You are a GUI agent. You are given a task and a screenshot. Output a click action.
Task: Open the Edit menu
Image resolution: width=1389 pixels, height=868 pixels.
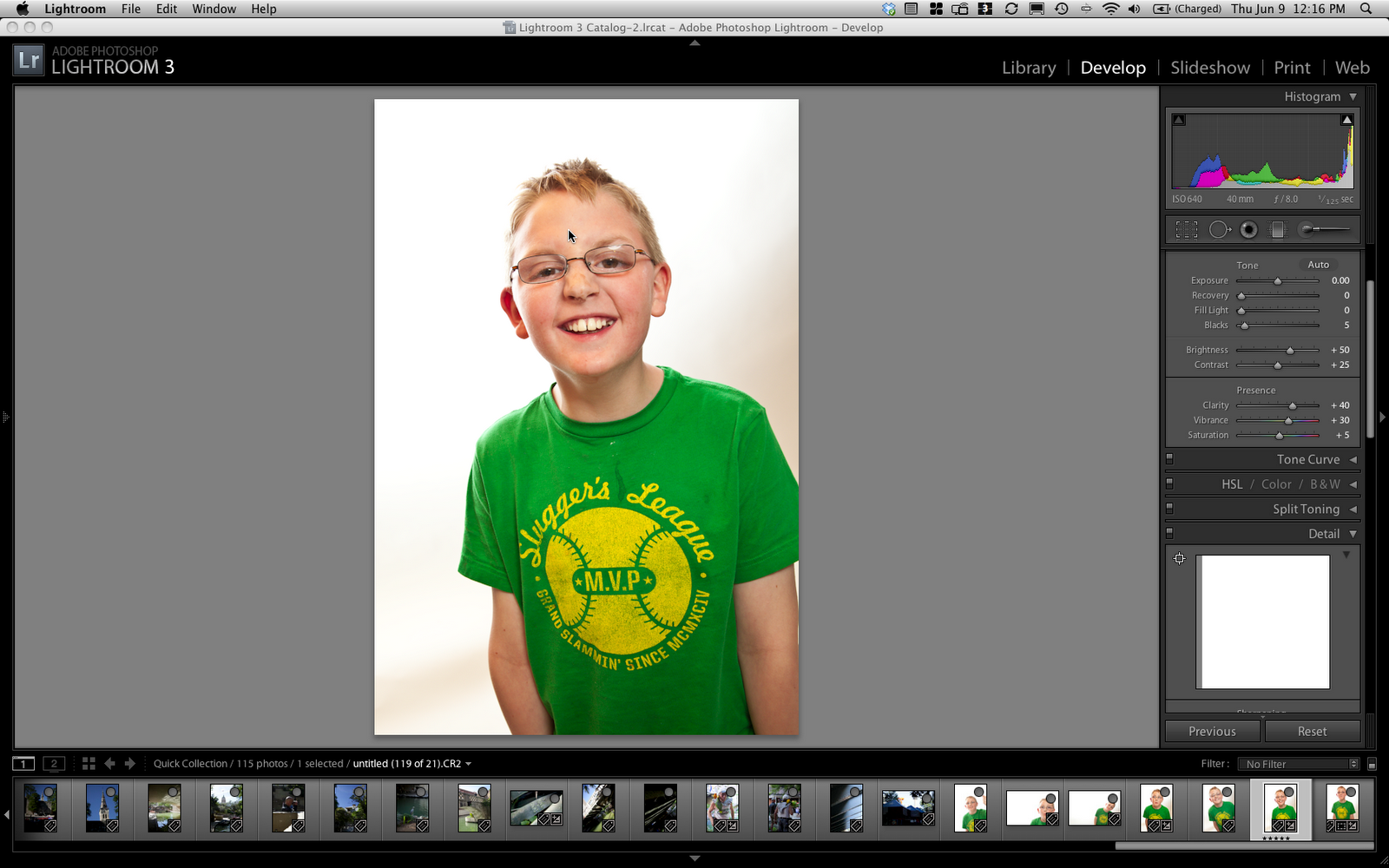167,9
